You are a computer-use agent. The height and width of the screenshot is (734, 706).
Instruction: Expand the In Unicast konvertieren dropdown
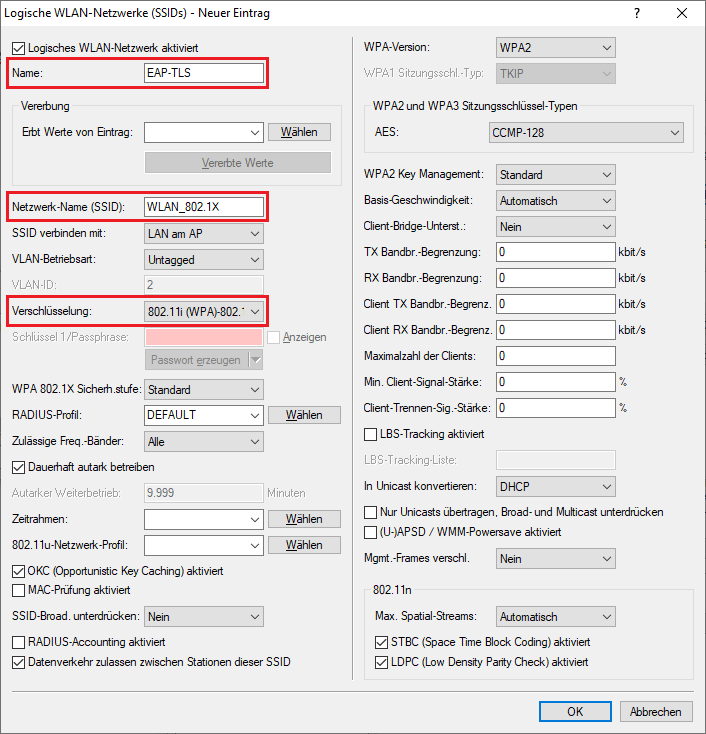coord(555,486)
